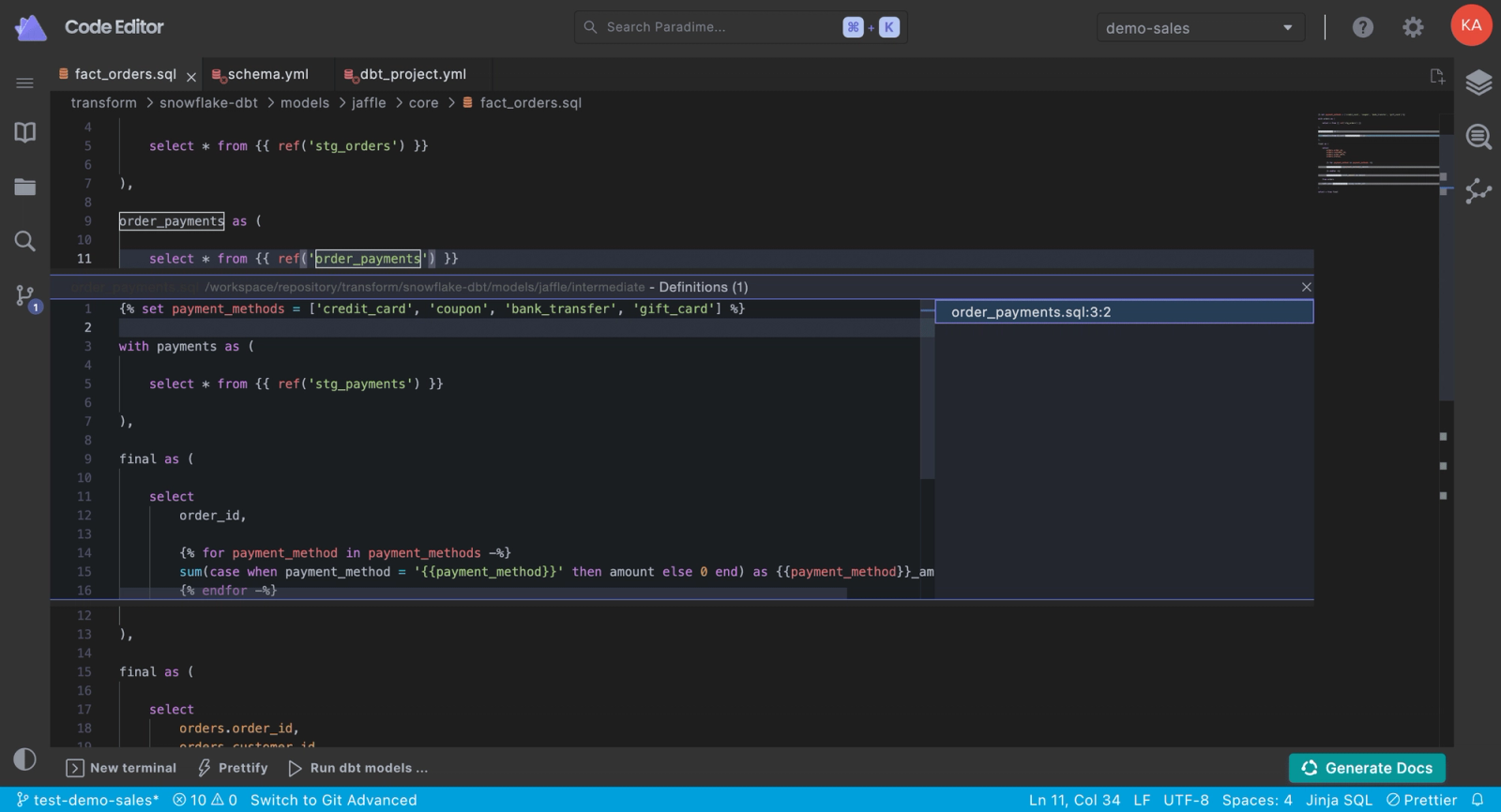Change the Spaces: 4 indentation
Viewport: 1501px width, 812px height.
(1257, 800)
